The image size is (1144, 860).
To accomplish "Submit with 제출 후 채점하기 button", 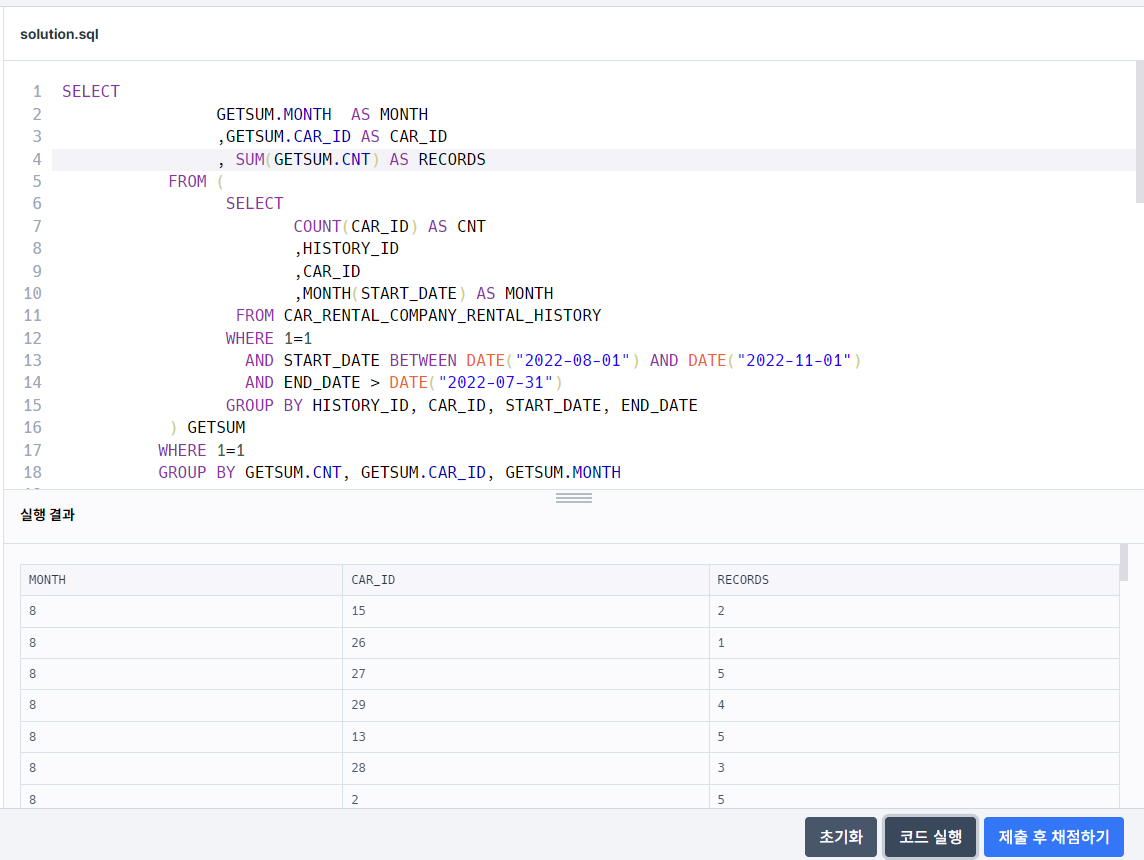I will 1054,837.
